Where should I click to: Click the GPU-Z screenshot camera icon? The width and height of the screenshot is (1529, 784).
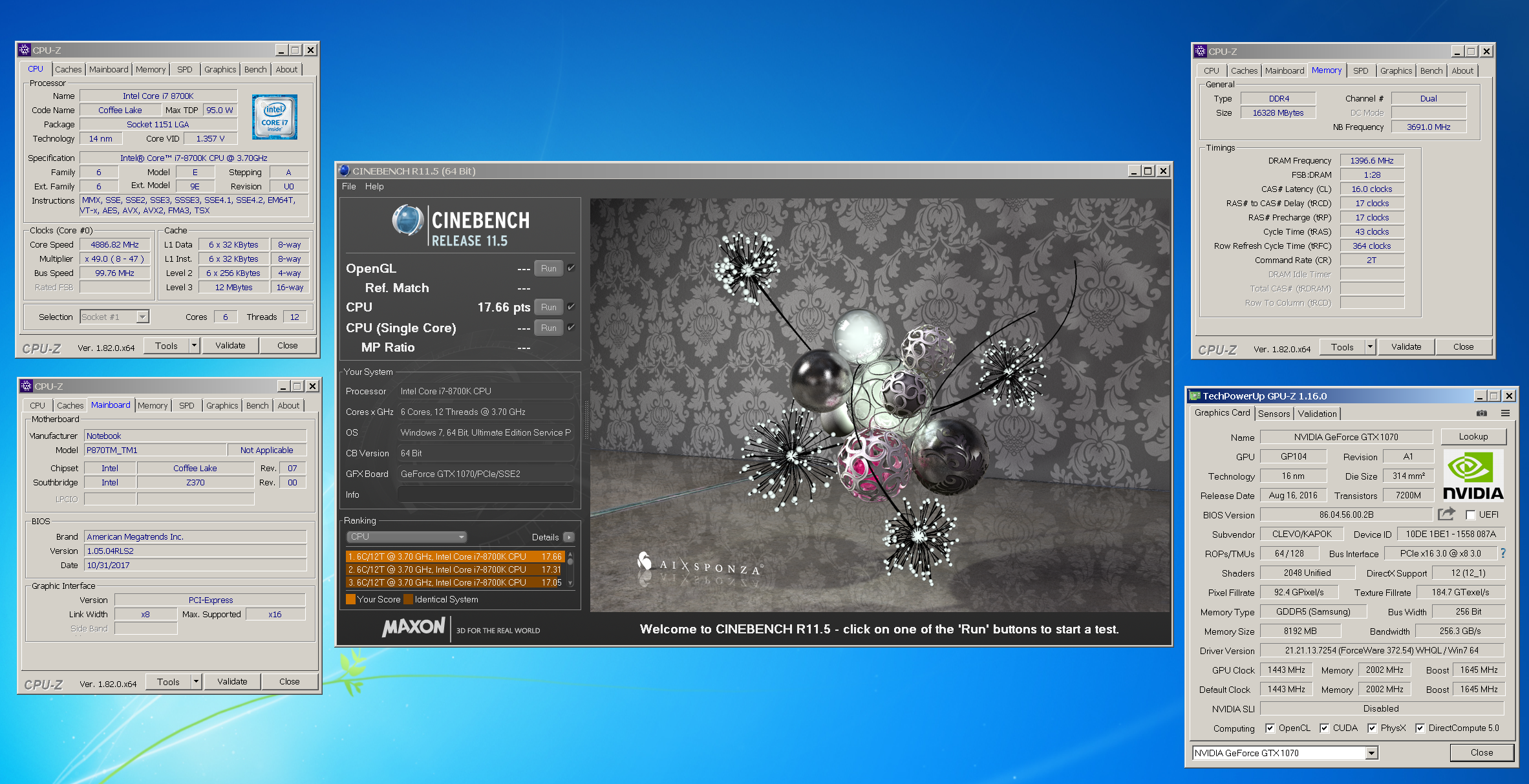coord(1482,413)
